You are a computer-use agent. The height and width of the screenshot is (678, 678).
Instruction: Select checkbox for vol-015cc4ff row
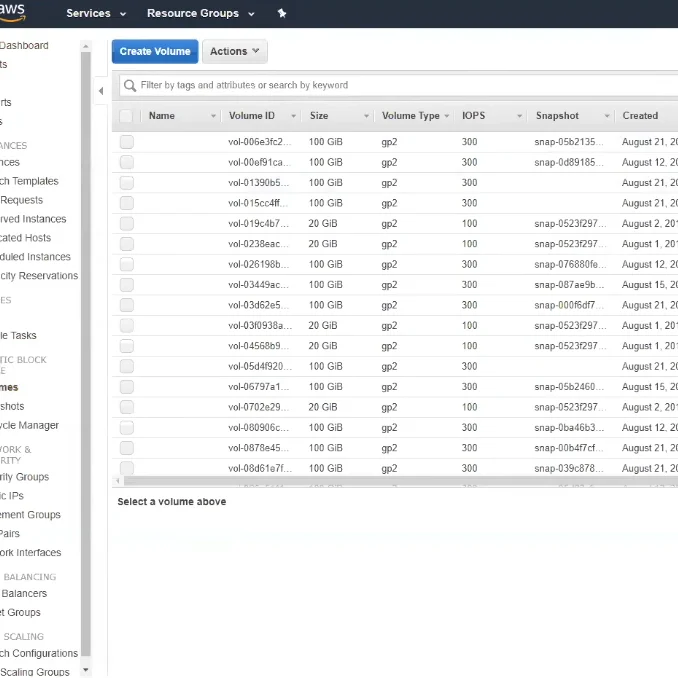[127, 203]
